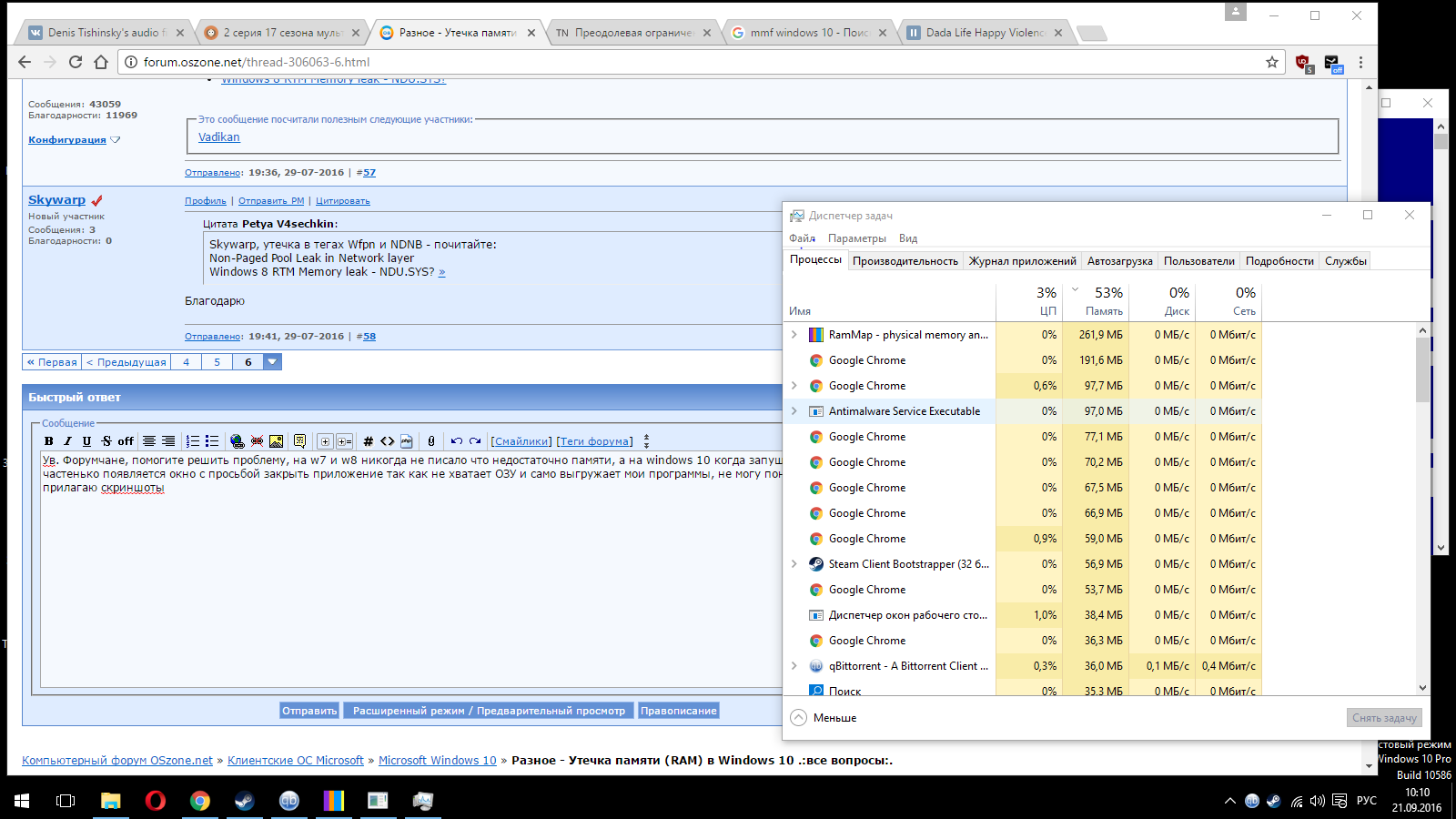This screenshot has height=819, width=1456.
Task: Open the page number dropdown next to 6
Action: coord(272,362)
